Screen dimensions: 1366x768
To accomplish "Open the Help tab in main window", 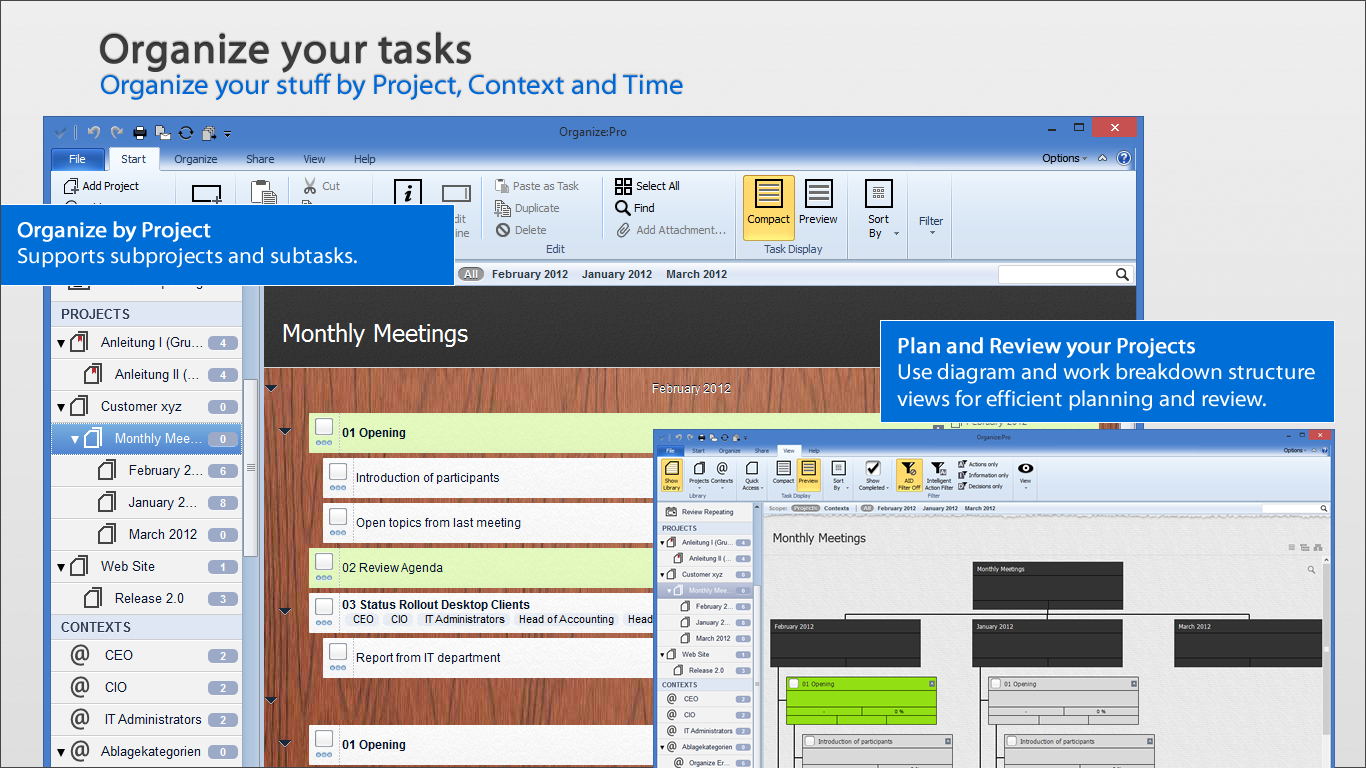I will (365, 159).
